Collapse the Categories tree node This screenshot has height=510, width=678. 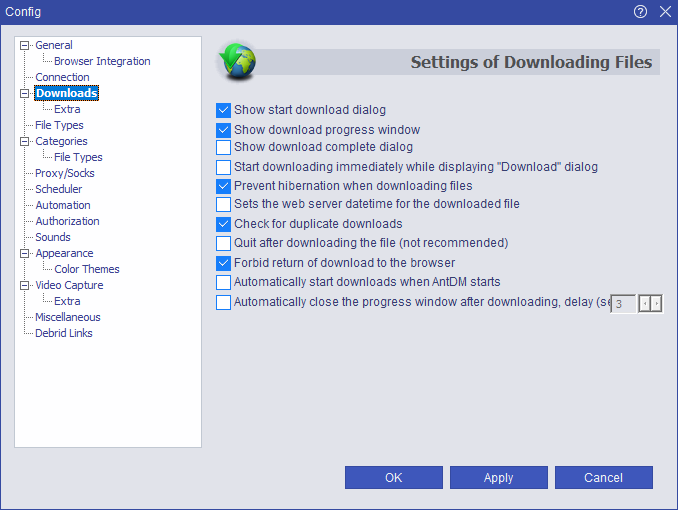pos(25,141)
